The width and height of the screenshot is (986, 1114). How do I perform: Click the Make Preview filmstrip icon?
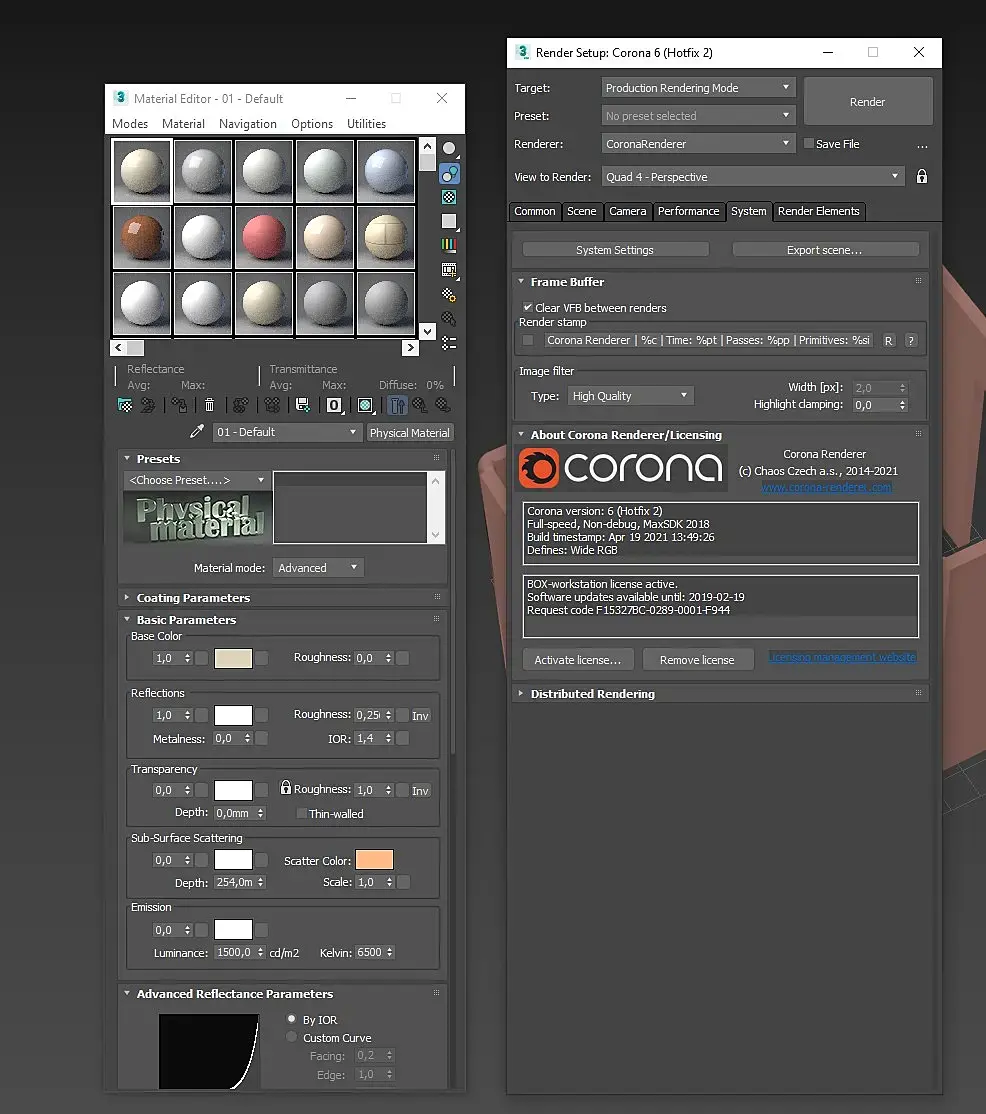(449, 270)
